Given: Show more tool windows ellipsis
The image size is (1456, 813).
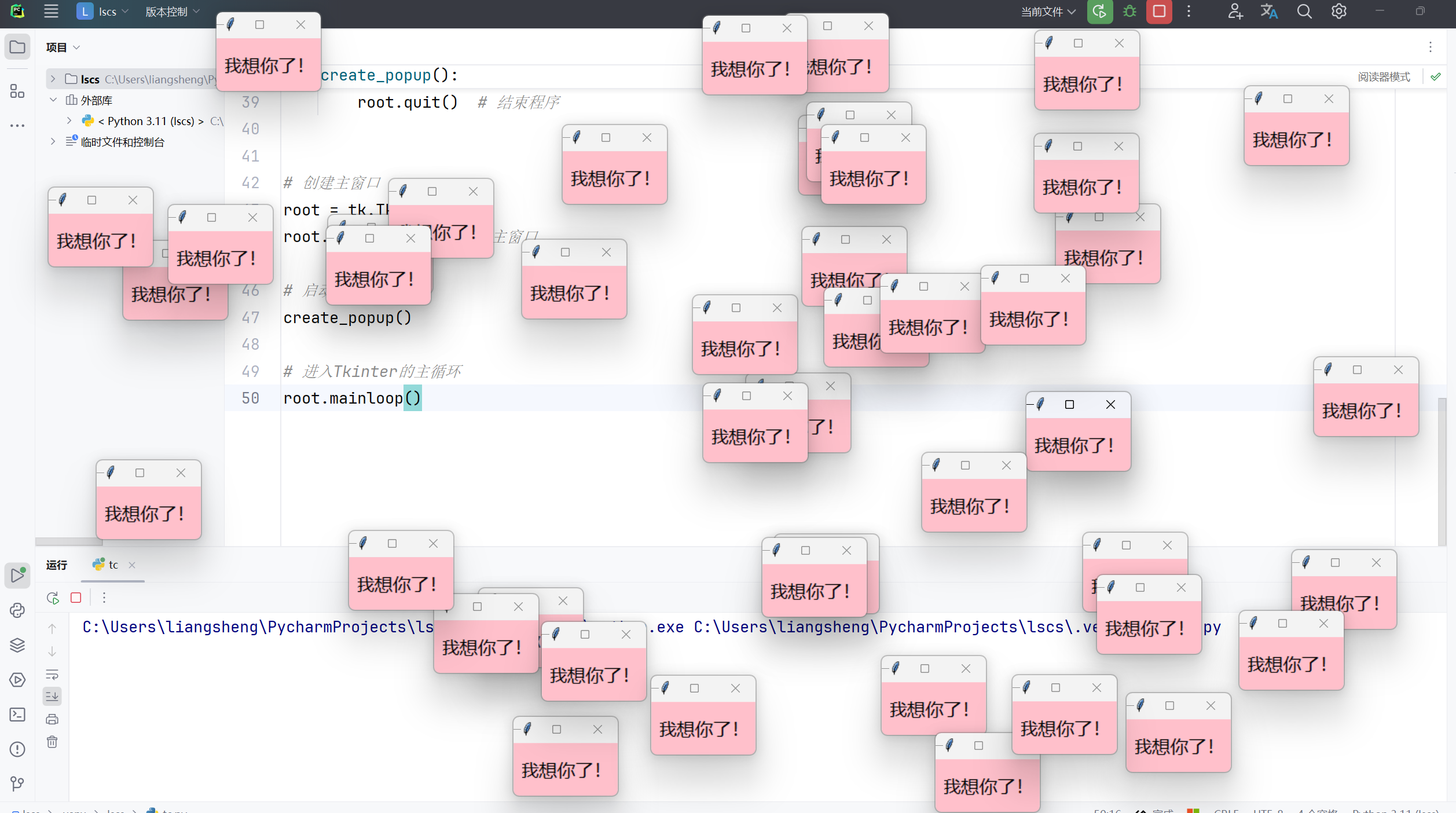Looking at the screenshot, I should [x=17, y=125].
